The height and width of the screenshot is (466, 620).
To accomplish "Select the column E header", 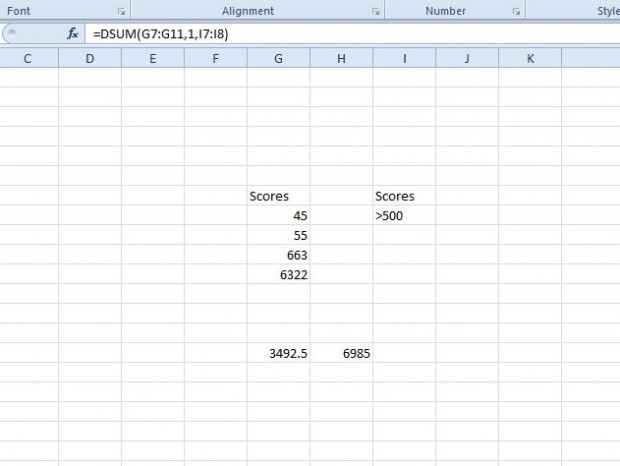I will [152, 59].
